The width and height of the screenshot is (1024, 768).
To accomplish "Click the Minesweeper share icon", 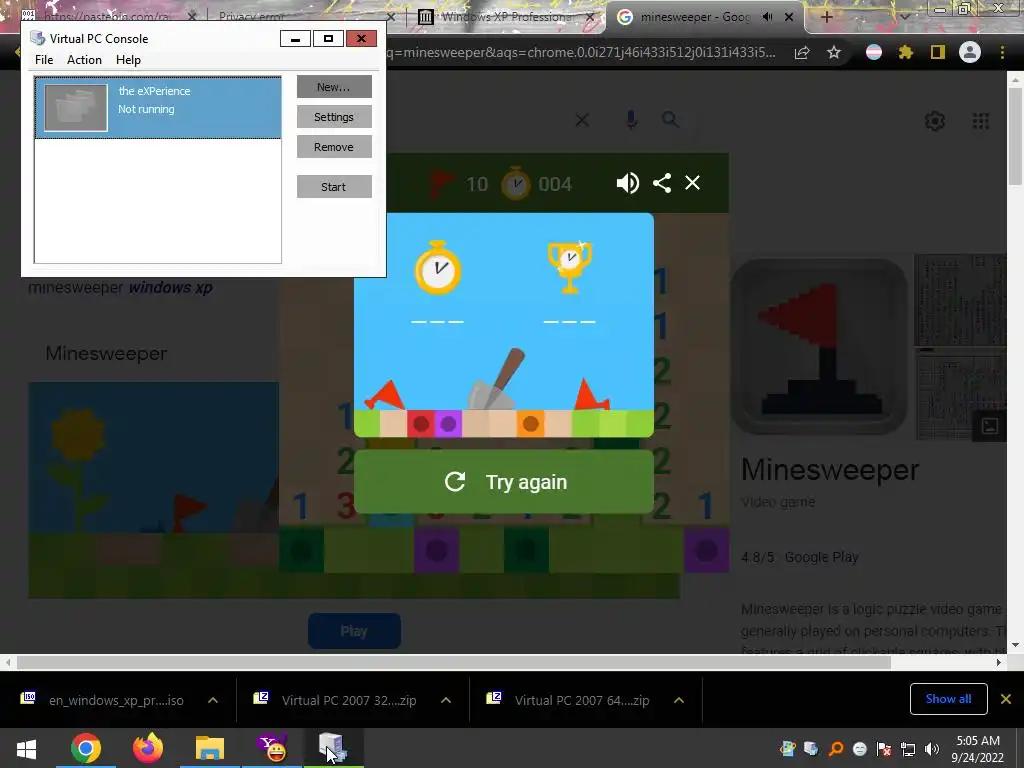I will (662, 183).
